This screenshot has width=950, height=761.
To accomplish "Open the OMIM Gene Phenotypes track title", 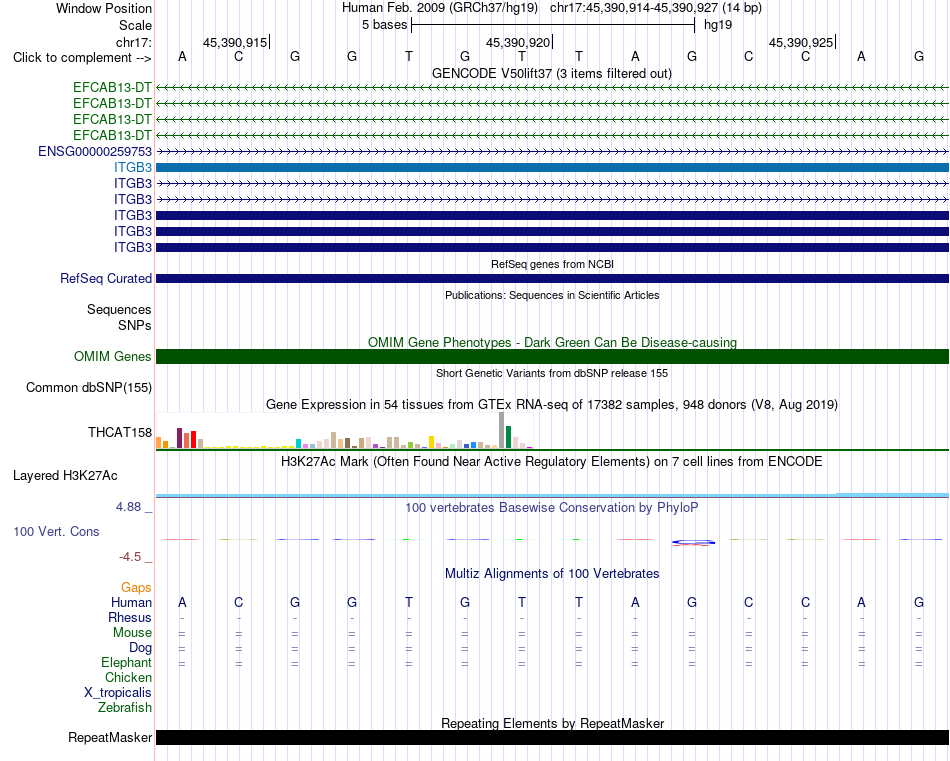I will (x=552, y=342).
